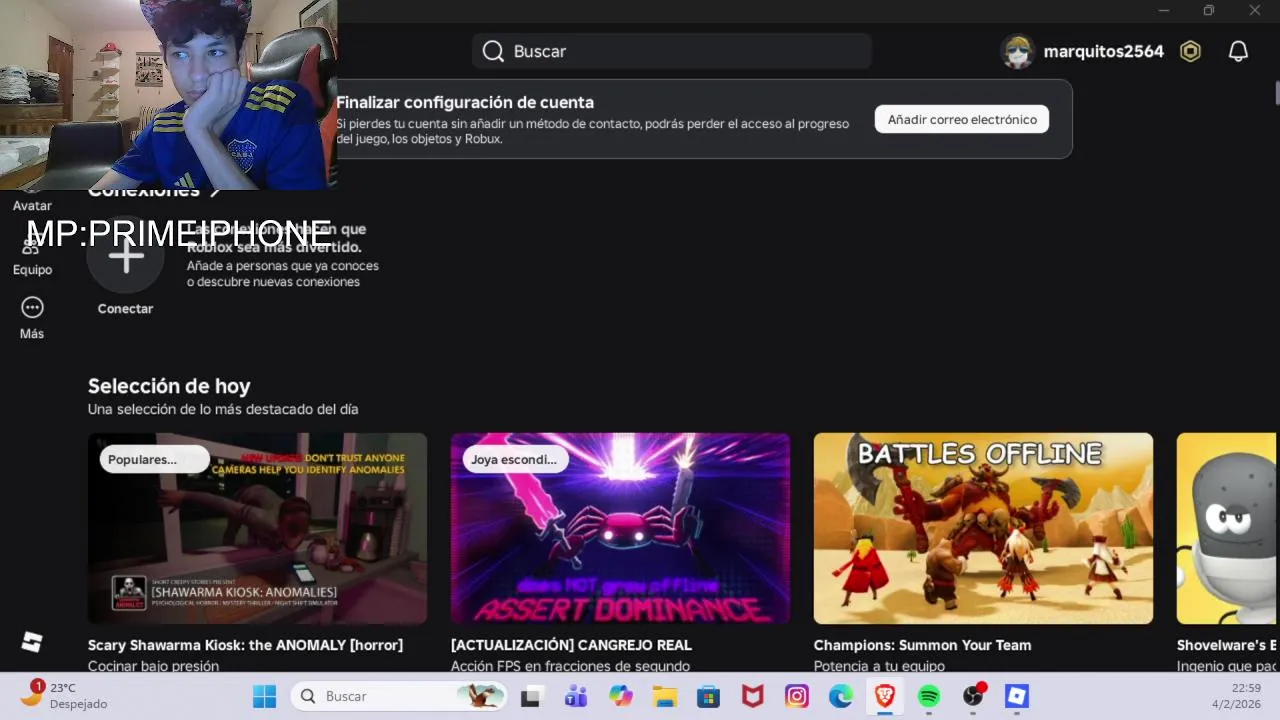Focus the Roblox Buscar search field

click(672, 51)
